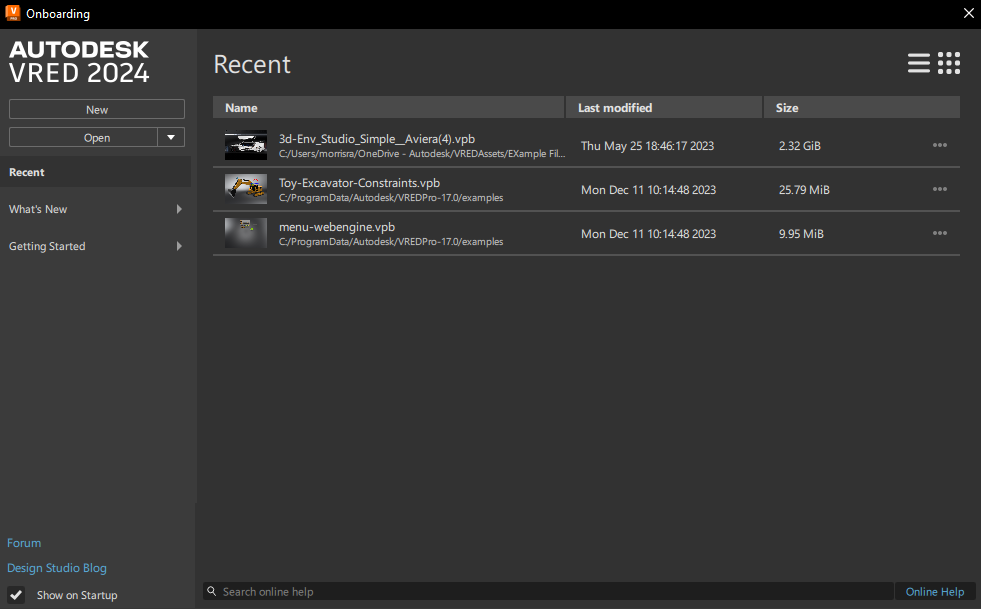This screenshot has width=981, height=609.
Task: Click the 9.95 MiB size value
Action: coord(801,233)
